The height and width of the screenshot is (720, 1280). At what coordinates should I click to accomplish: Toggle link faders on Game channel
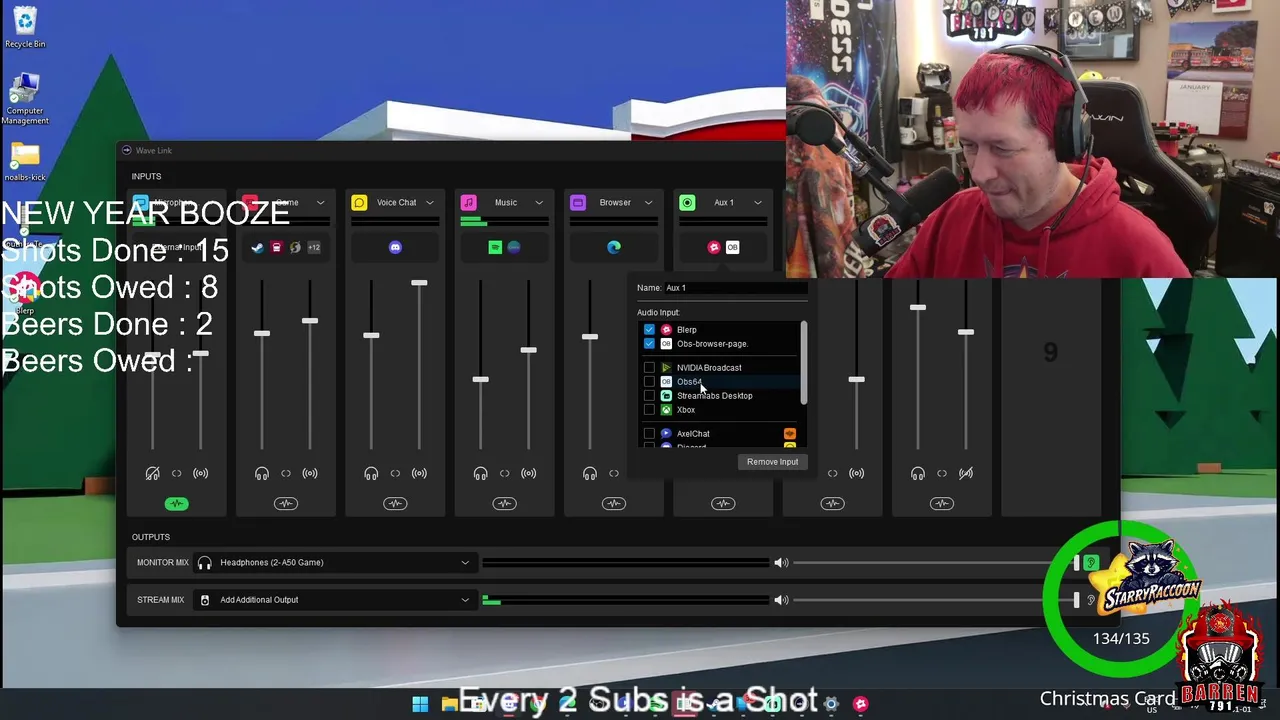(x=286, y=473)
